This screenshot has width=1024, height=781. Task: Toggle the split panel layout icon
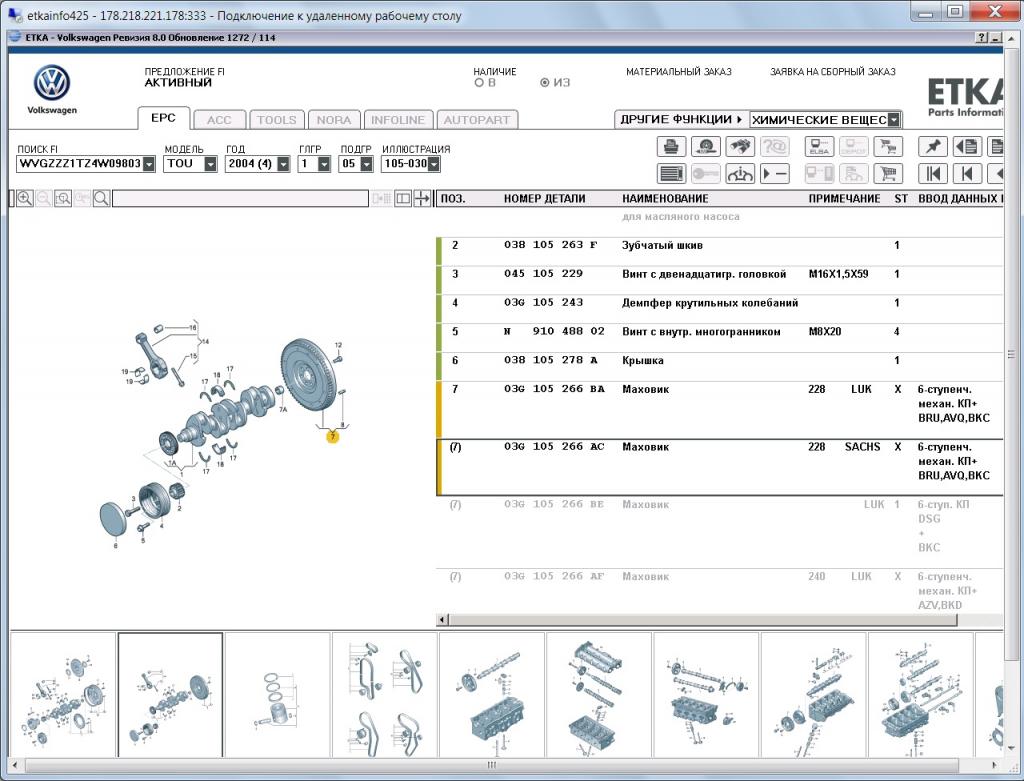click(x=403, y=199)
